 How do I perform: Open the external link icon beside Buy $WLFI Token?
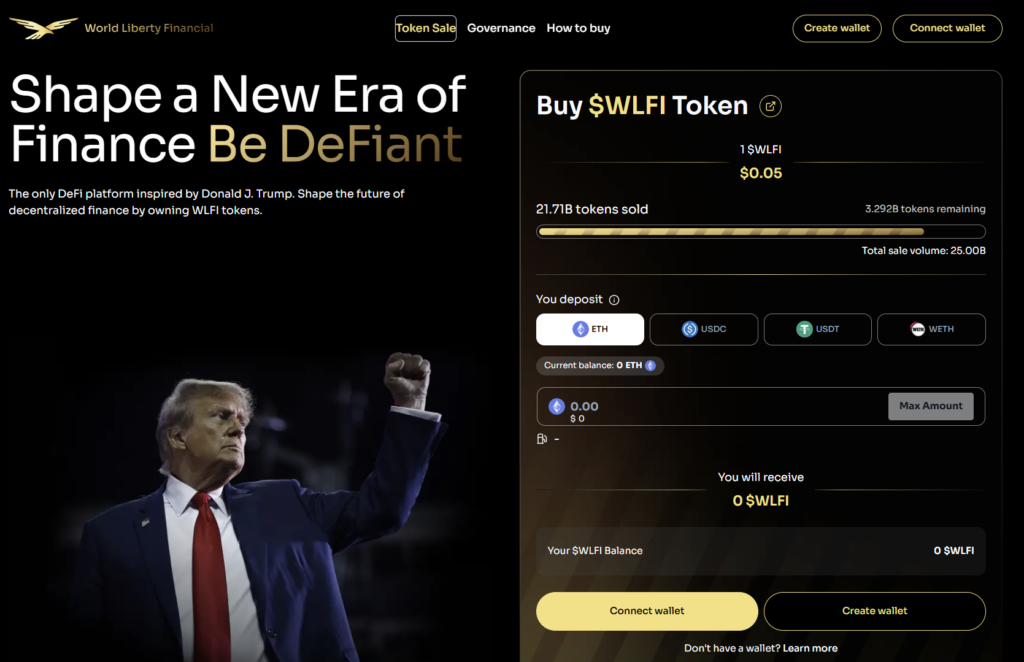click(x=770, y=106)
